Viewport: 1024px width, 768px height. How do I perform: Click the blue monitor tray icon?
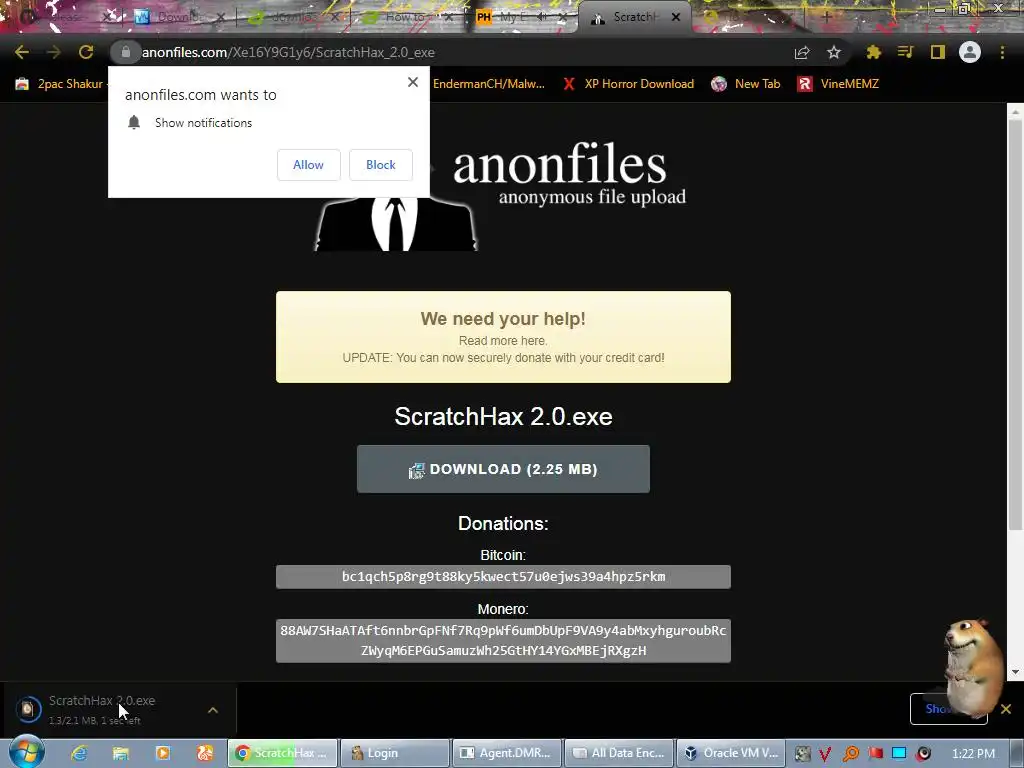(899, 754)
